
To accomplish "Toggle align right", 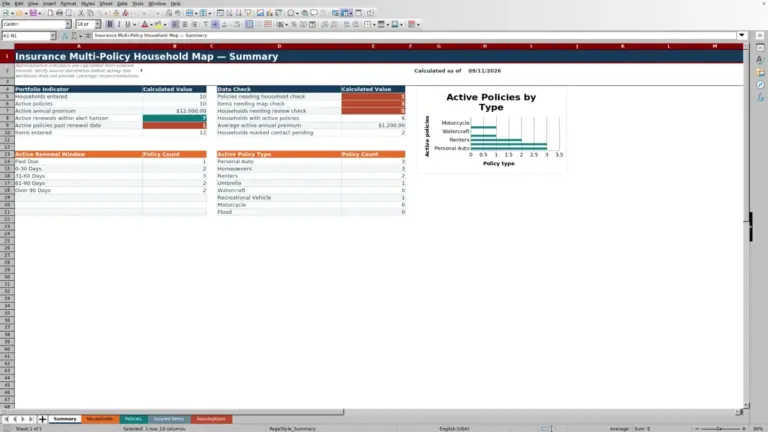I will pos(194,24).
